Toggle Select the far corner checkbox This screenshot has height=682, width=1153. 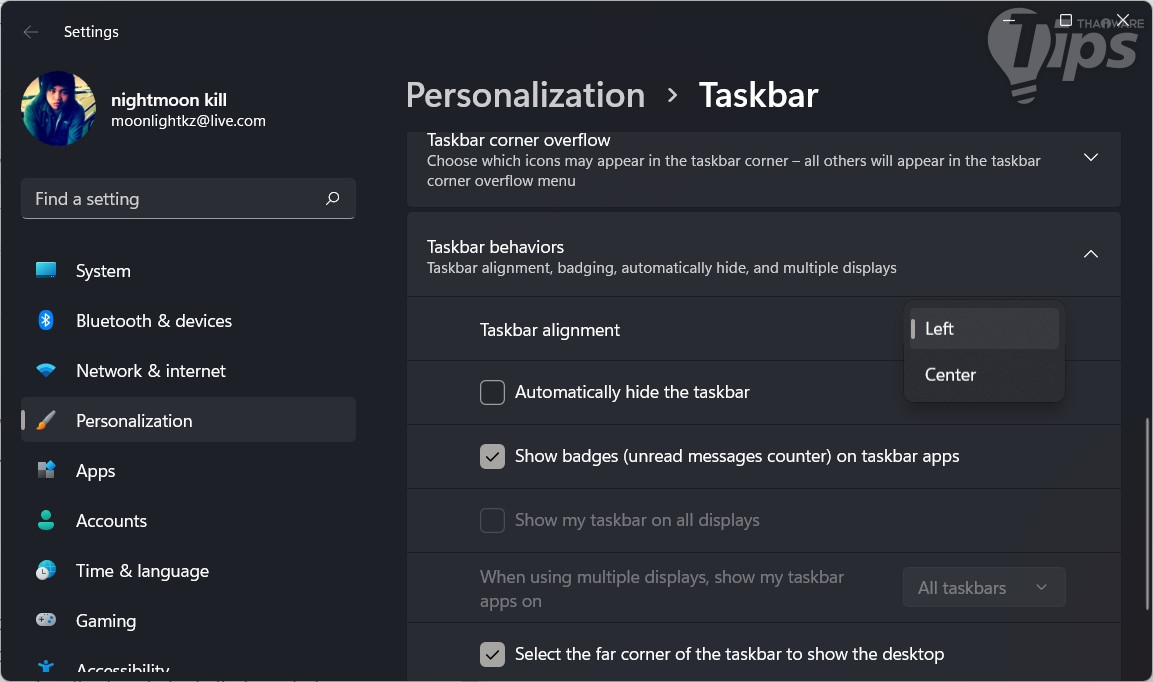492,654
